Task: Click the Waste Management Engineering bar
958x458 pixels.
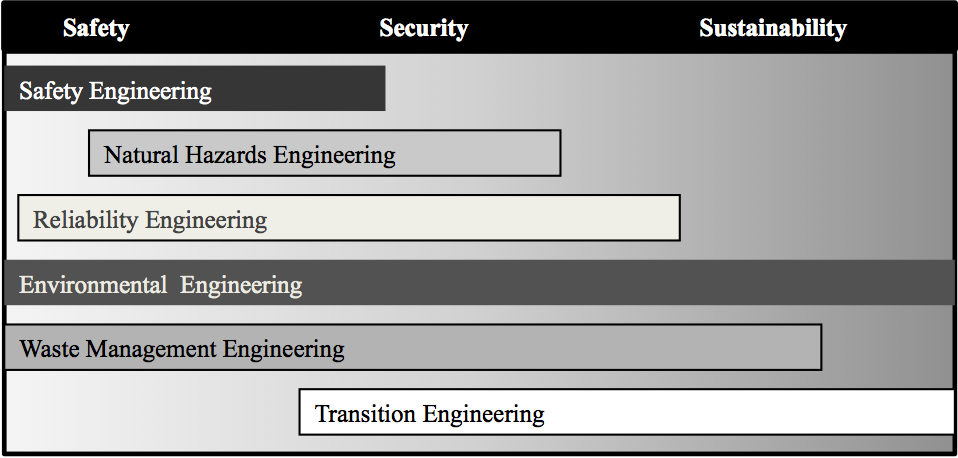Action: click(413, 347)
